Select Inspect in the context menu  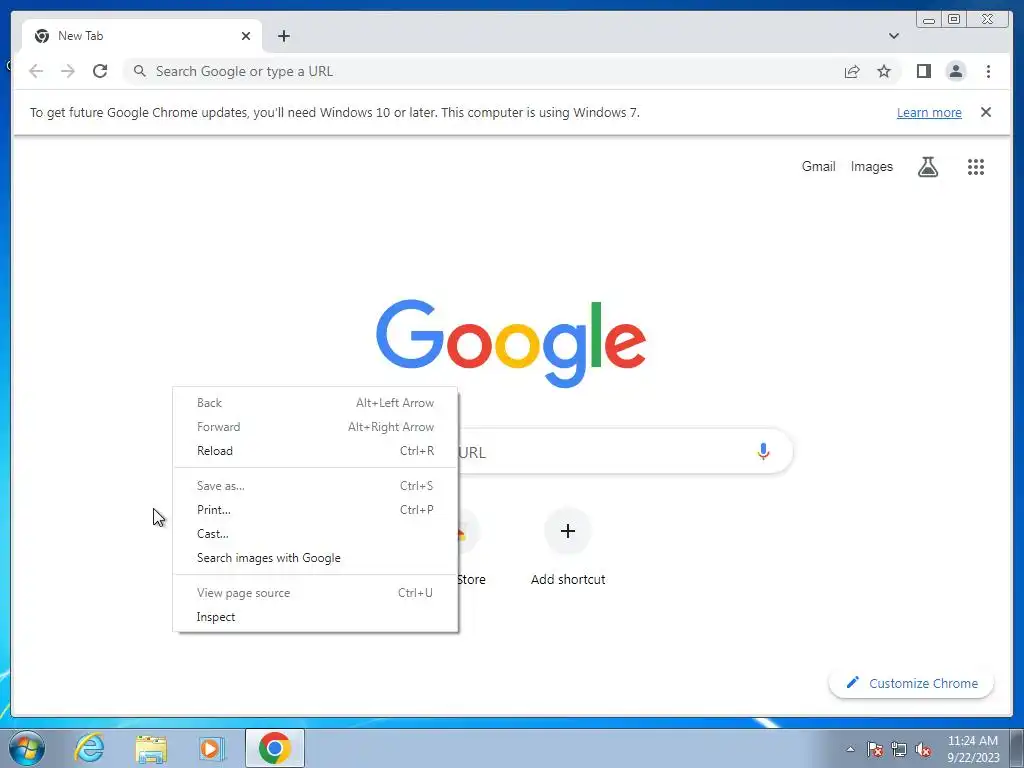click(315, 616)
